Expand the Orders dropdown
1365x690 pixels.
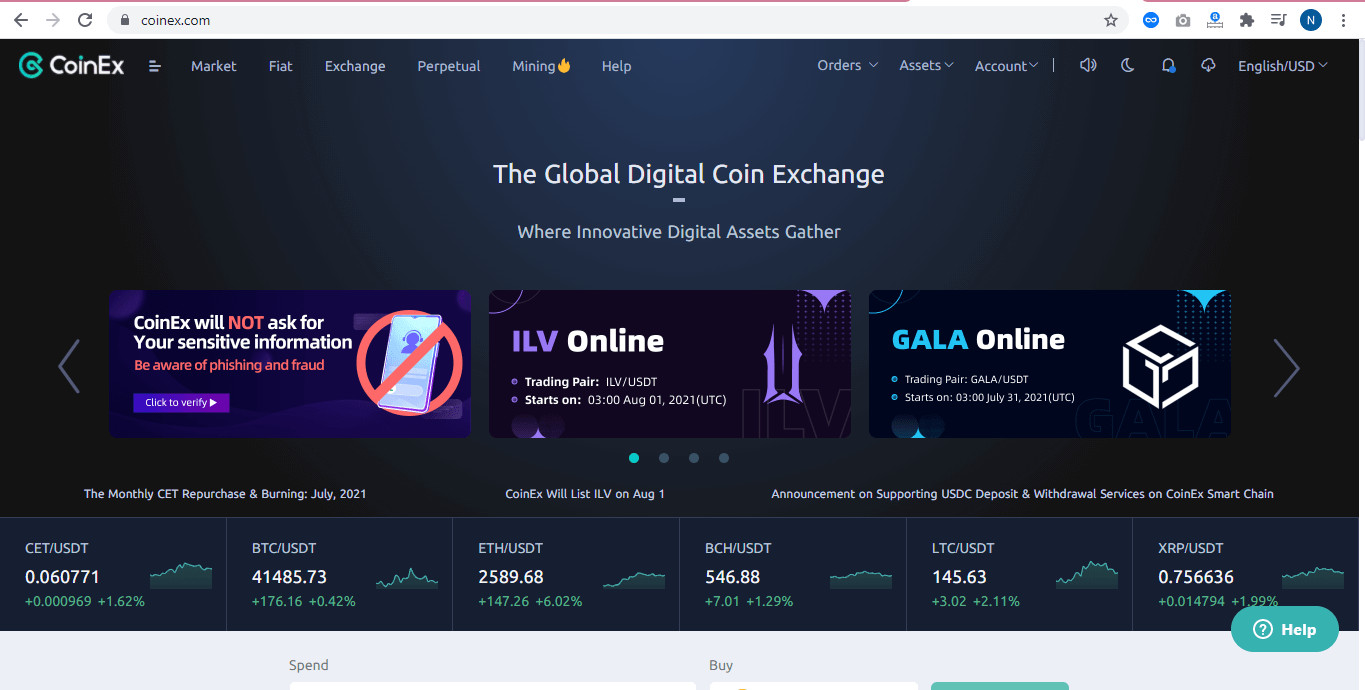pos(847,65)
